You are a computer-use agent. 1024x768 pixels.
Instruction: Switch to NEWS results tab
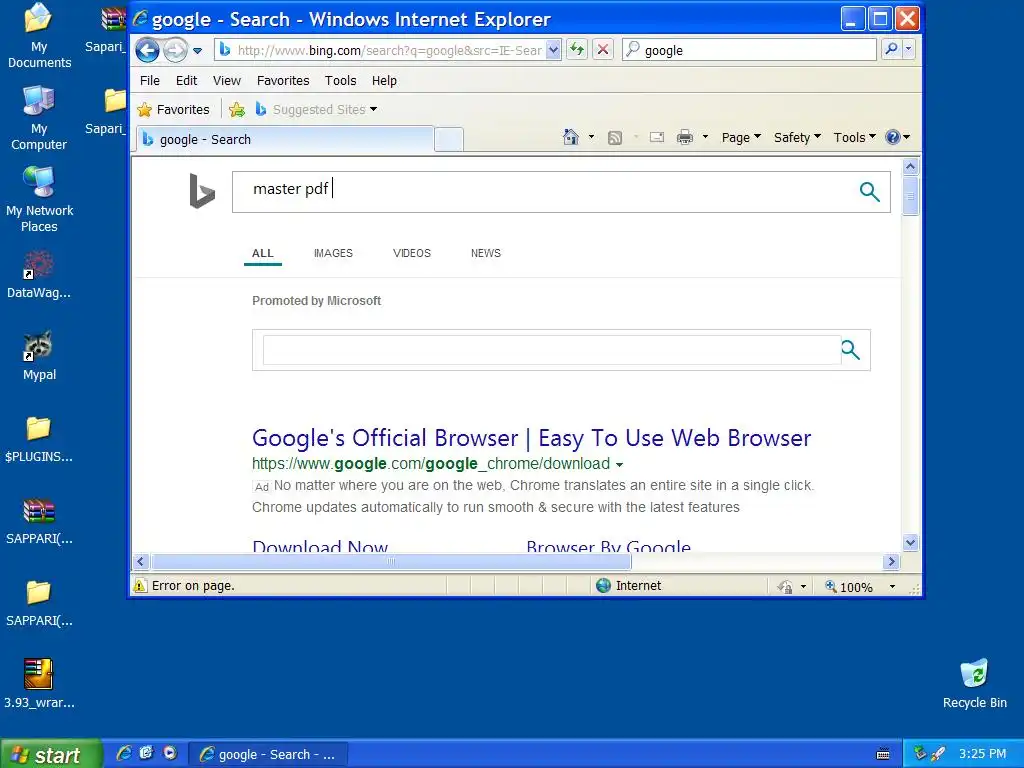click(x=486, y=253)
